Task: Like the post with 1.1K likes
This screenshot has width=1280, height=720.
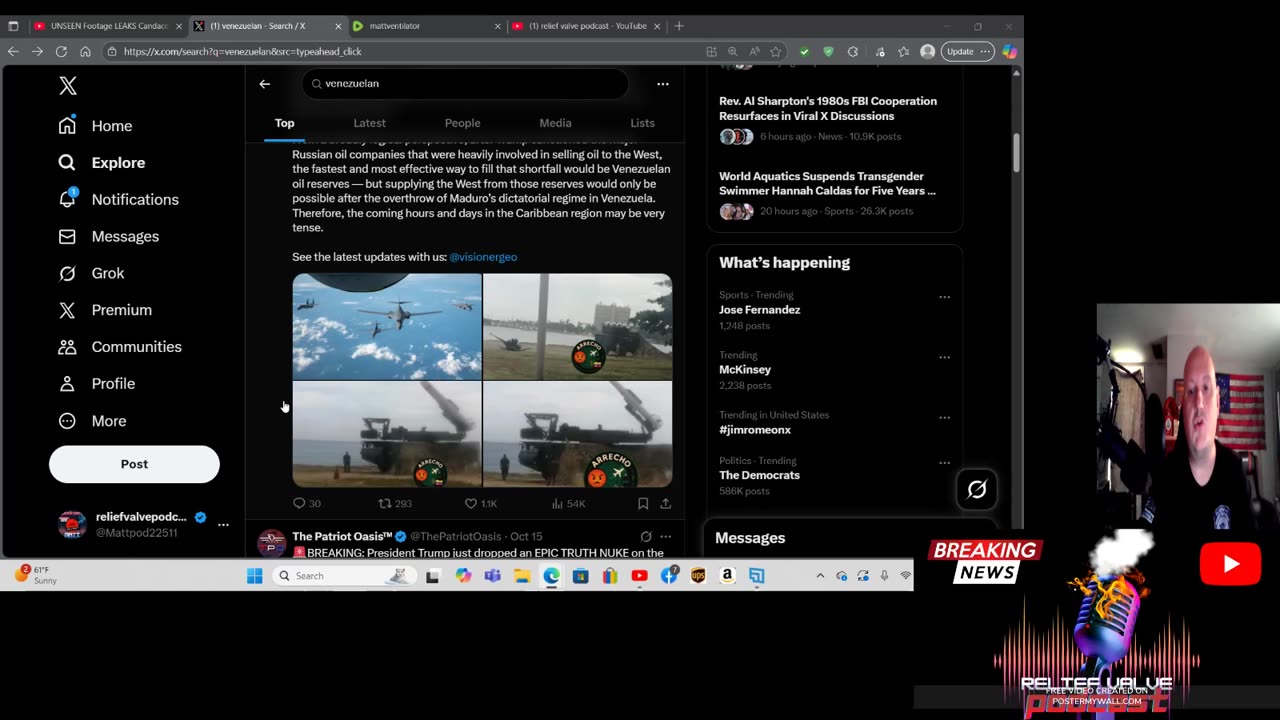Action: [x=471, y=503]
